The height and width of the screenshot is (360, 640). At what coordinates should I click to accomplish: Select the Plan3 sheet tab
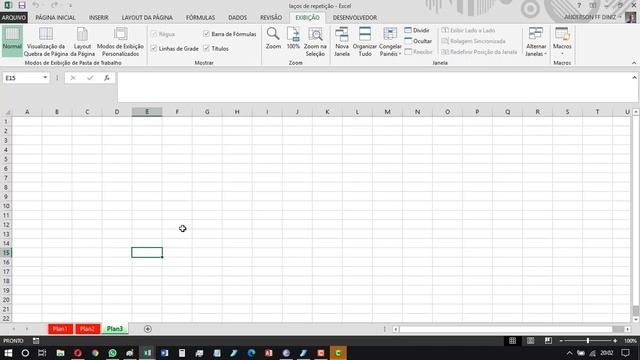115,329
